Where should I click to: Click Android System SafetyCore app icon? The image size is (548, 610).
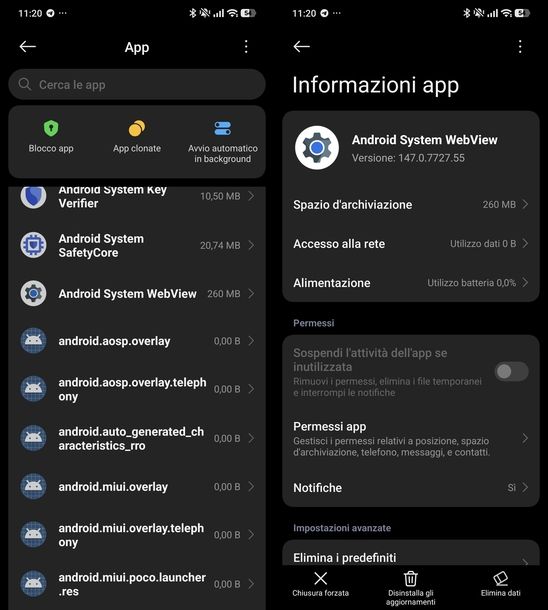(33, 245)
